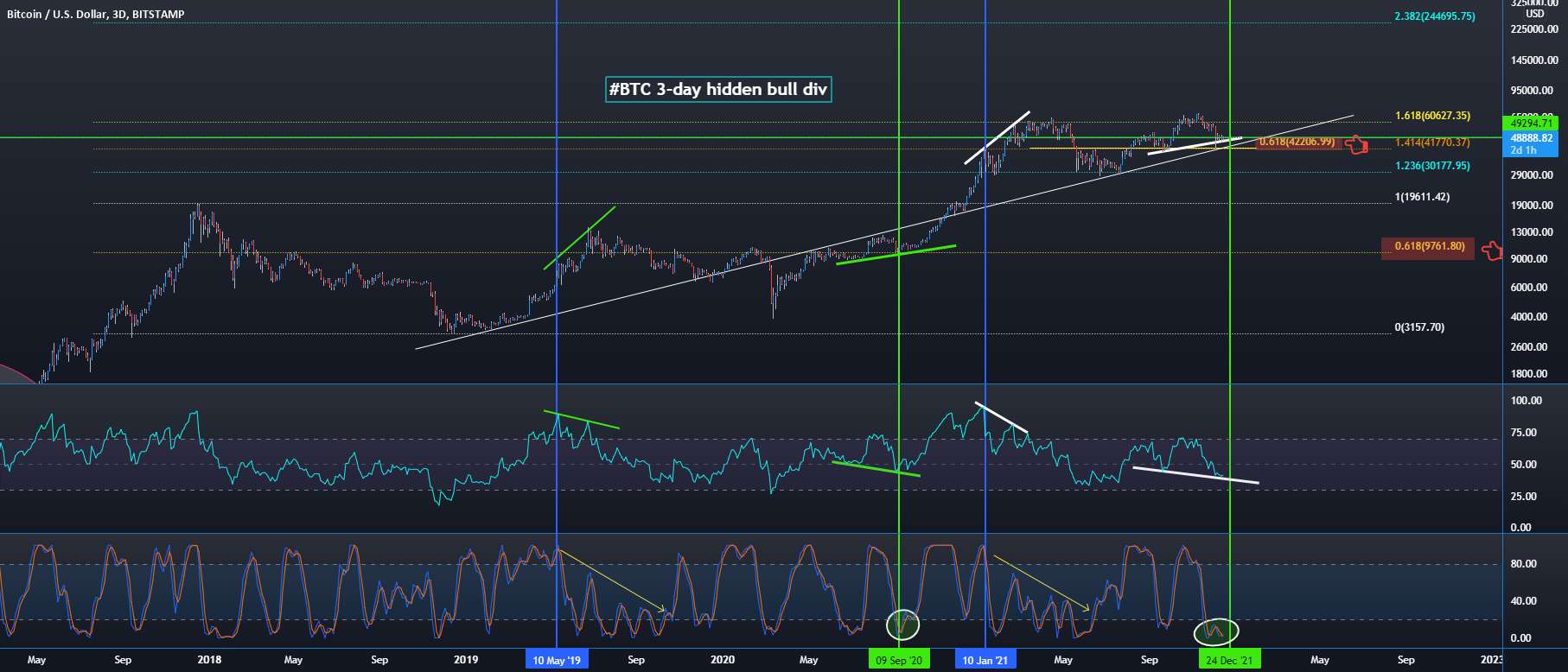Click the 4000.00 price axis label
Screen dimensions: 1568x672
[x=1529, y=317]
